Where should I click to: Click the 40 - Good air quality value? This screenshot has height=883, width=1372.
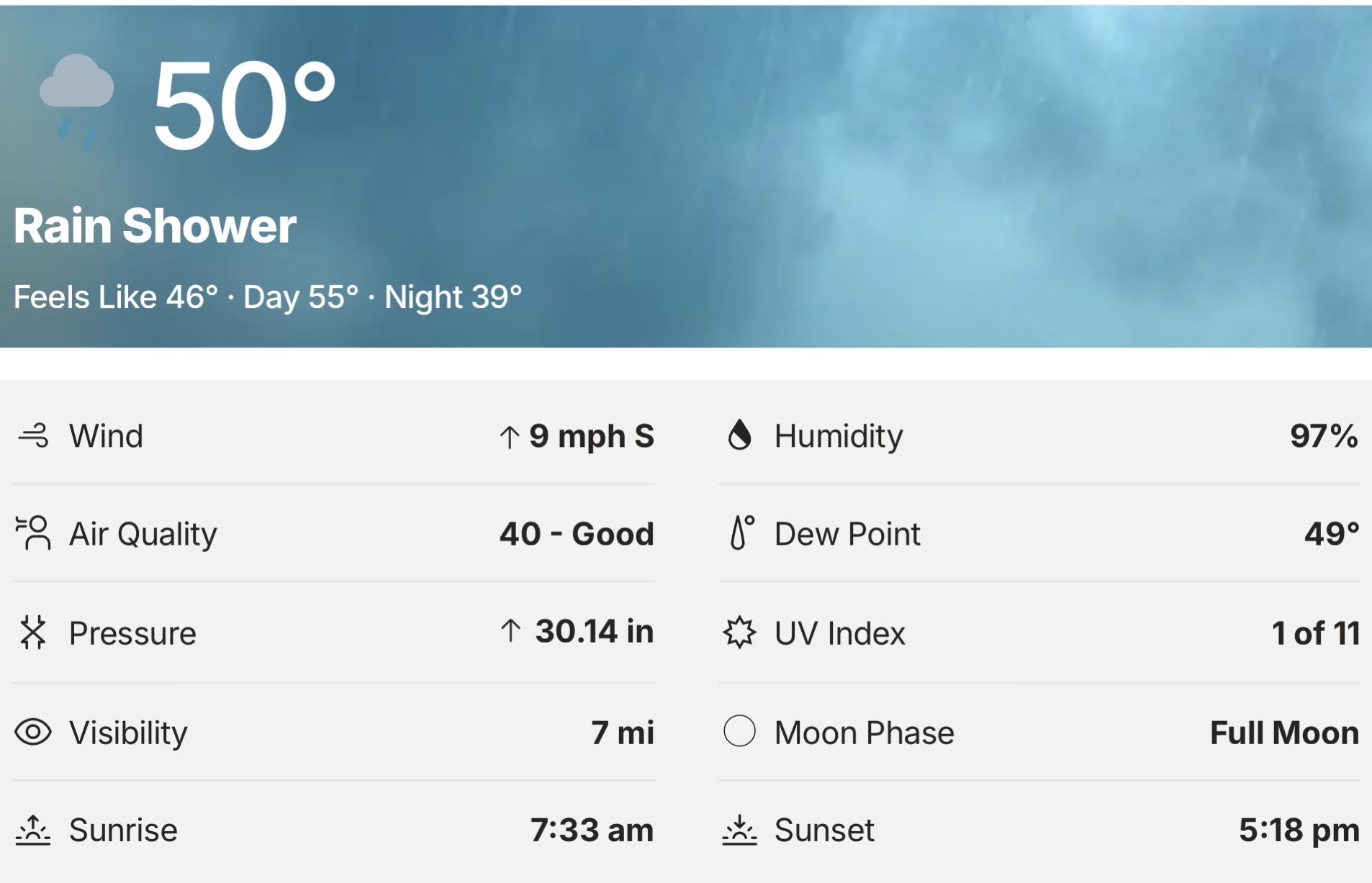577,534
